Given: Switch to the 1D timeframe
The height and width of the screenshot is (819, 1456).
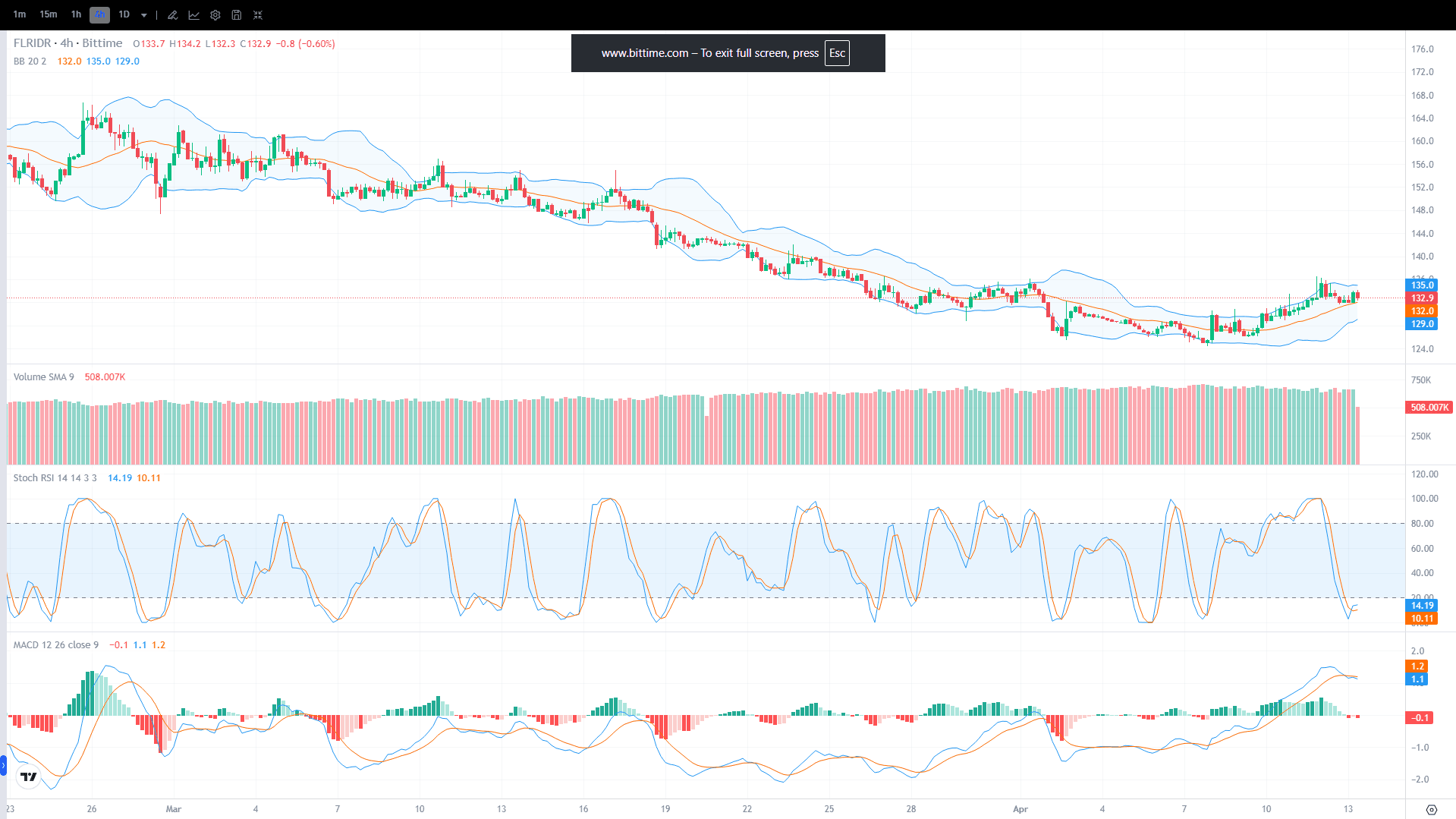Looking at the screenshot, I should coord(124,14).
